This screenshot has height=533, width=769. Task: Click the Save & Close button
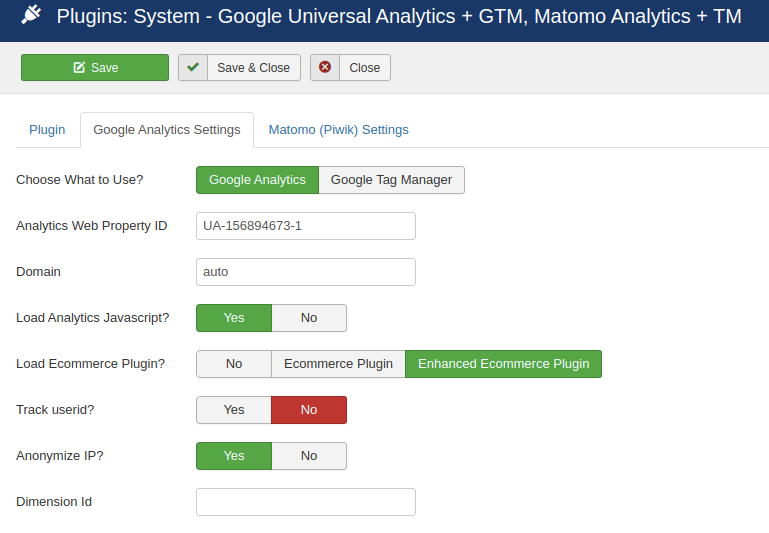coord(252,67)
